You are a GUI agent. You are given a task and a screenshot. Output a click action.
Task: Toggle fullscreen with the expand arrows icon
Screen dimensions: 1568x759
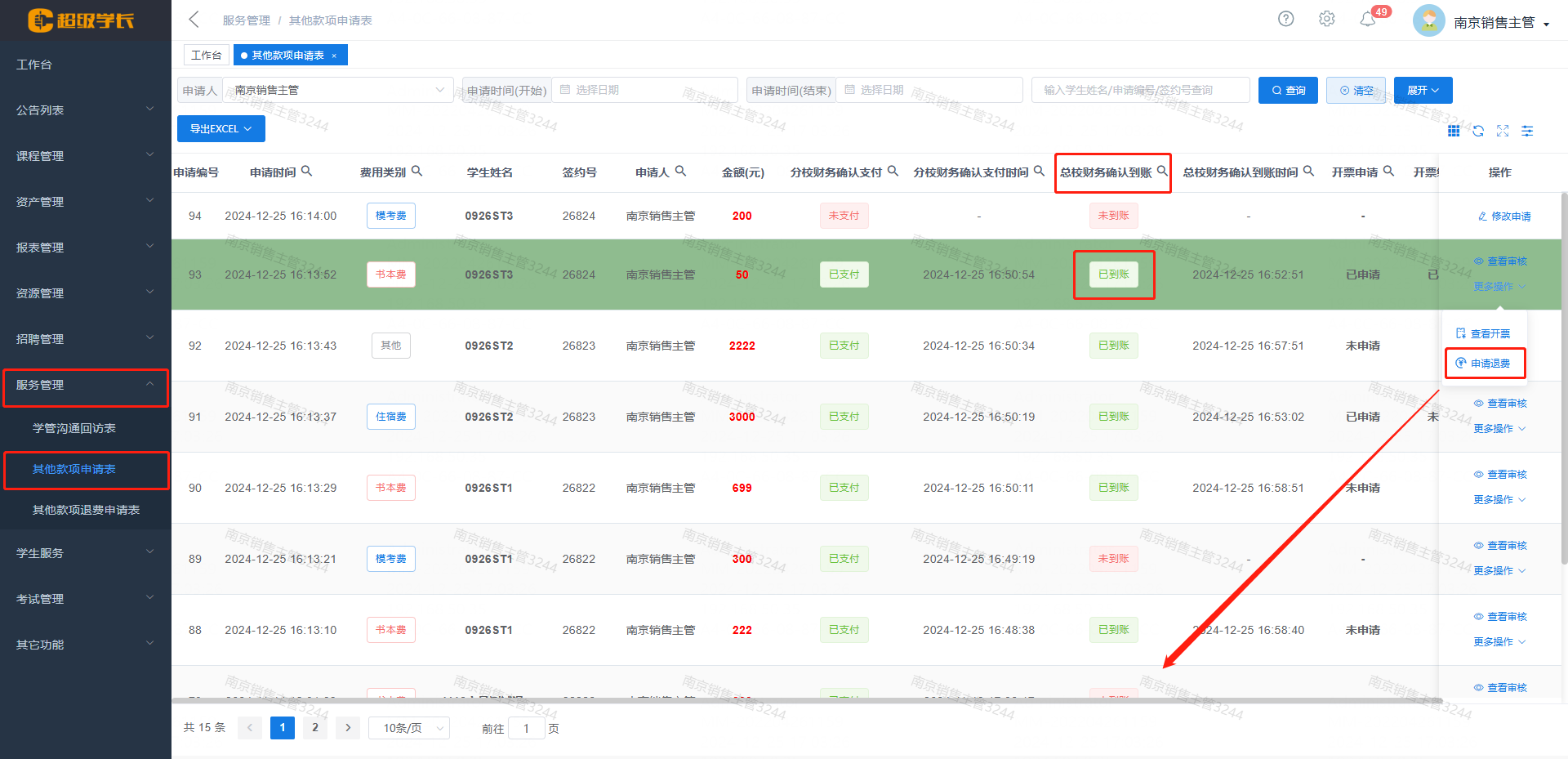1503,131
